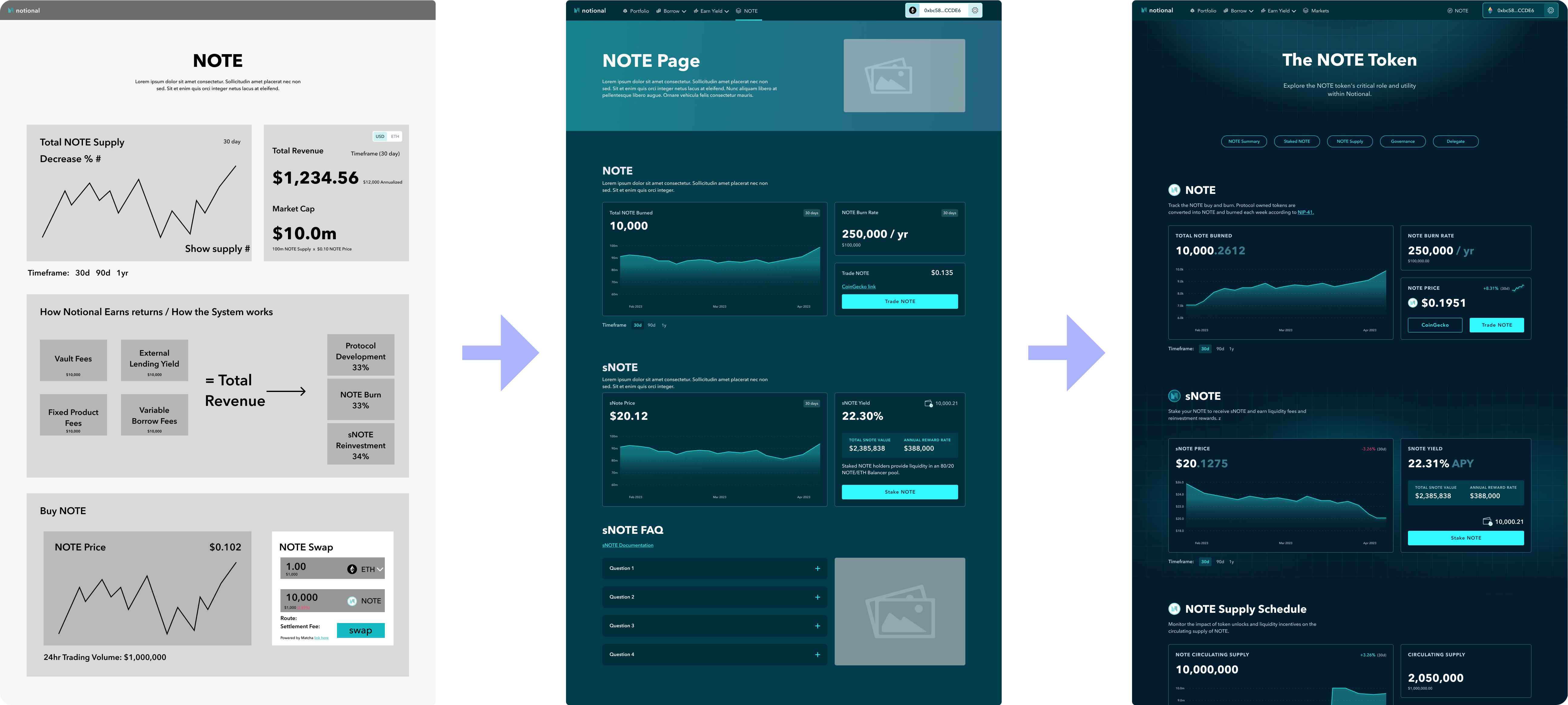This screenshot has width=1568, height=705.
Task: Click the Ethereum coin icon in NOTE Swap
Action: click(352, 569)
